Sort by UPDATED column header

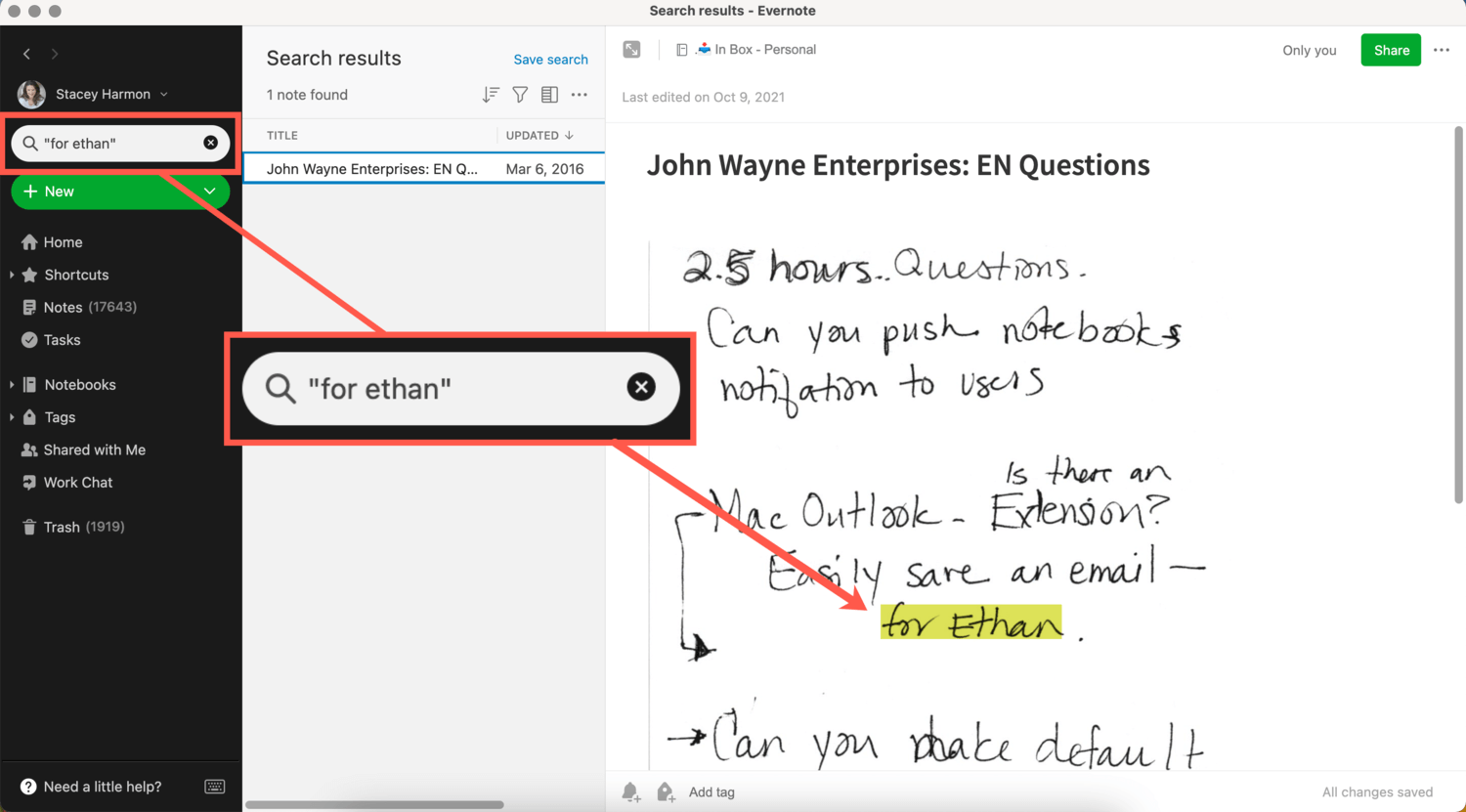pyautogui.click(x=539, y=136)
